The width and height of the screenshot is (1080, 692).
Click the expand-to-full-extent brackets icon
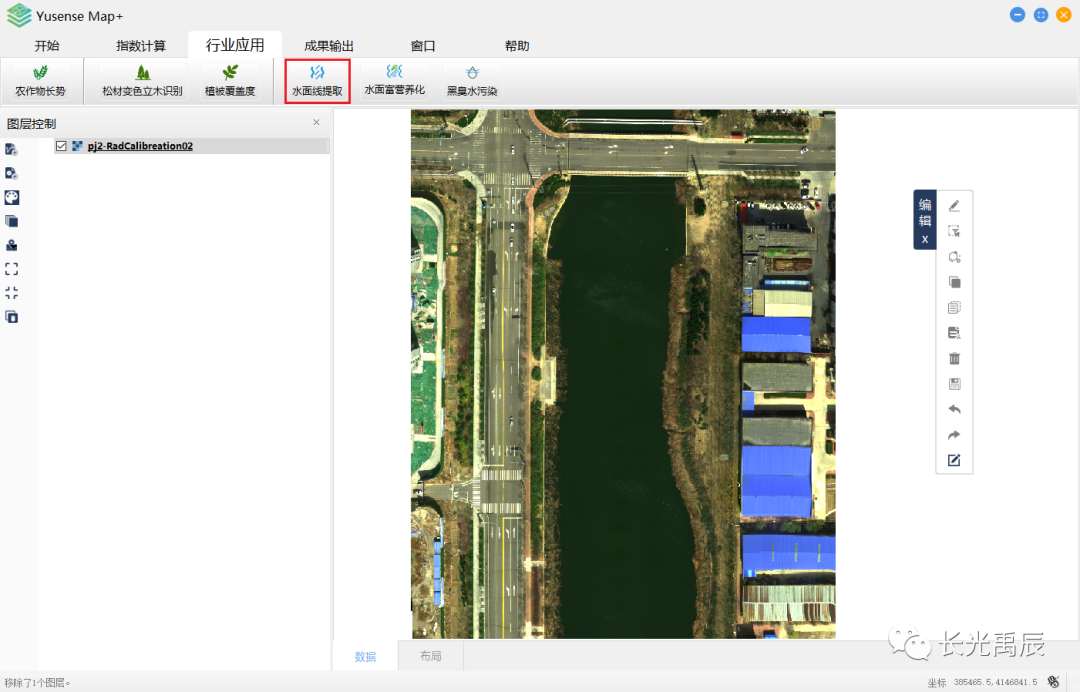click(12, 269)
